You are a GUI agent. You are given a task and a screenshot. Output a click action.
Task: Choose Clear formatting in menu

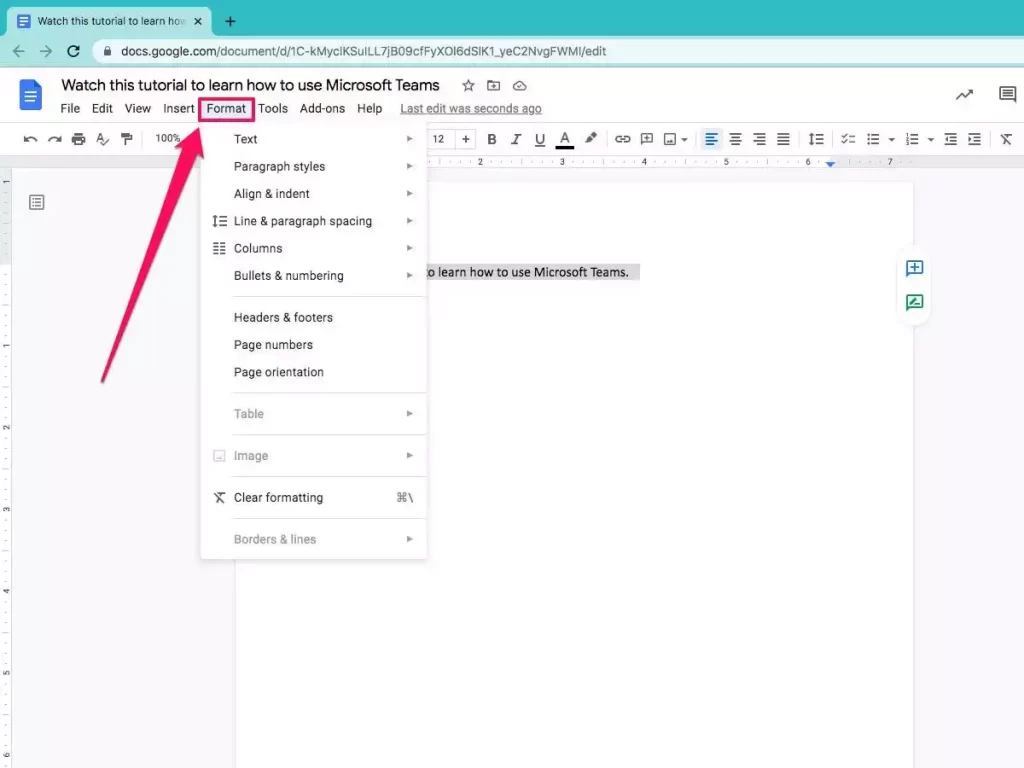(x=313, y=498)
